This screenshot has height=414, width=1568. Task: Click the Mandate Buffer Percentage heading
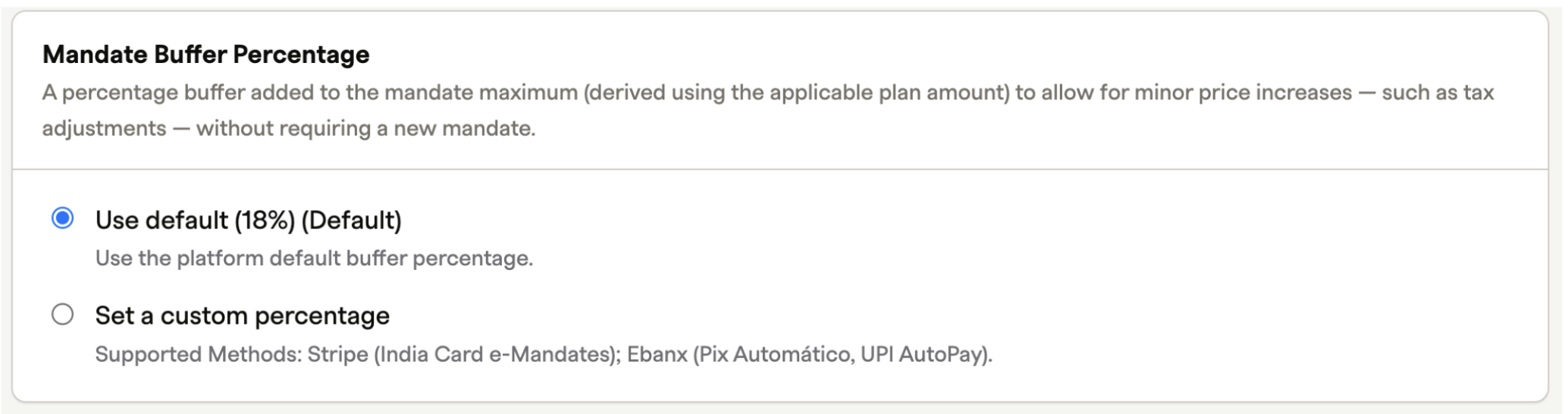[206, 55]
